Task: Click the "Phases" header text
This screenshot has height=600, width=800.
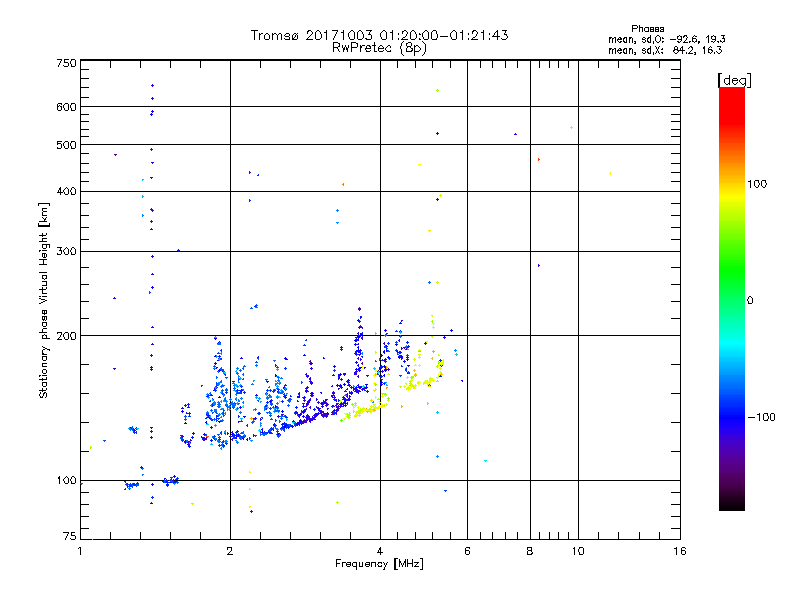Action: [x=647, y=29]
